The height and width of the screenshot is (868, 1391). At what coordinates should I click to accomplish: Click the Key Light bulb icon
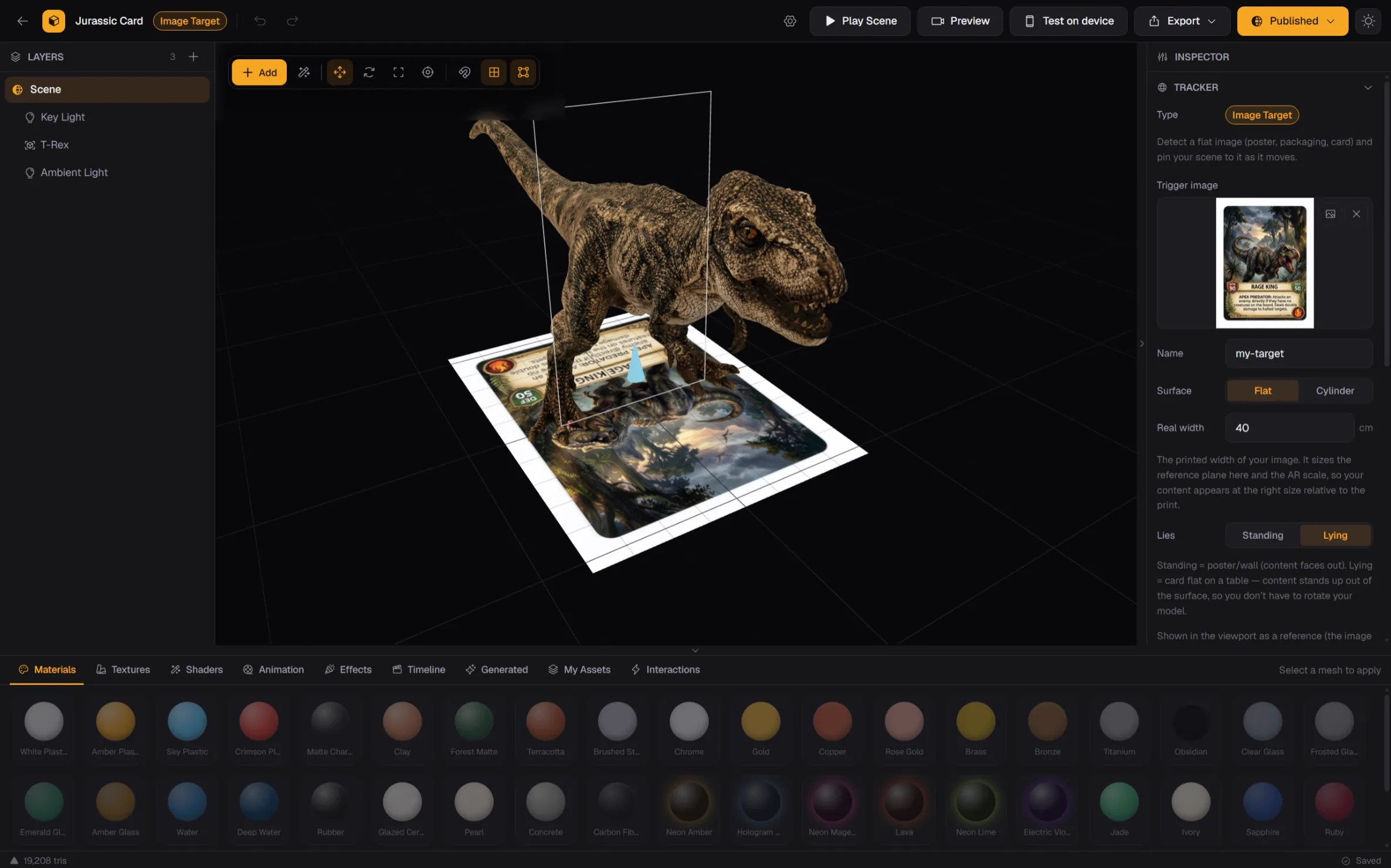(x=30, y=117)
